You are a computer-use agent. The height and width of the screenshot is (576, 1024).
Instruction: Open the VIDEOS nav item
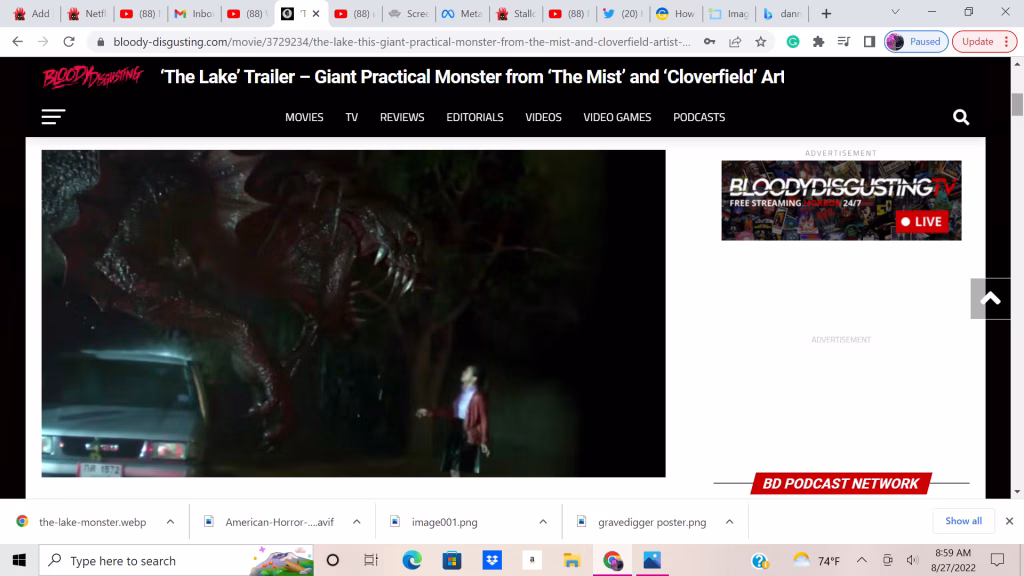[543, 118]
